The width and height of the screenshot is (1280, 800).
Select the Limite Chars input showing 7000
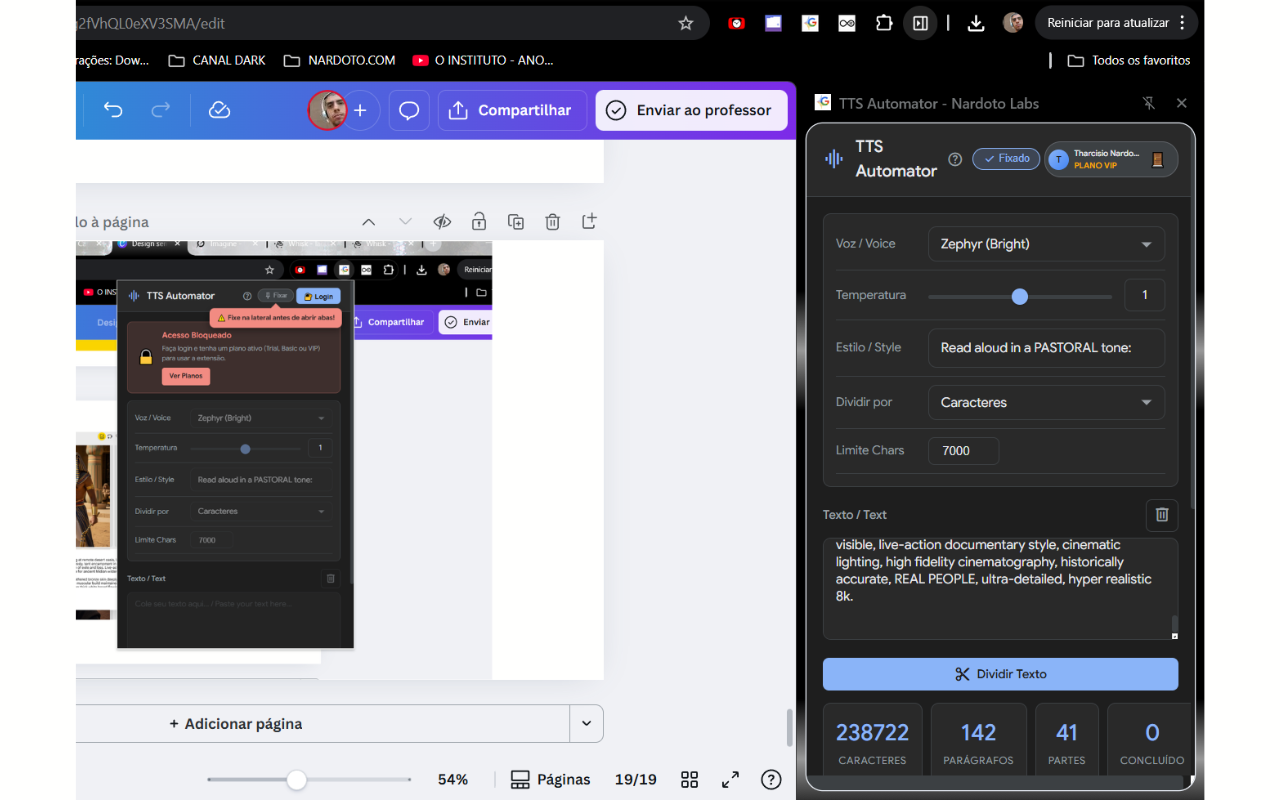pos(963,451)
